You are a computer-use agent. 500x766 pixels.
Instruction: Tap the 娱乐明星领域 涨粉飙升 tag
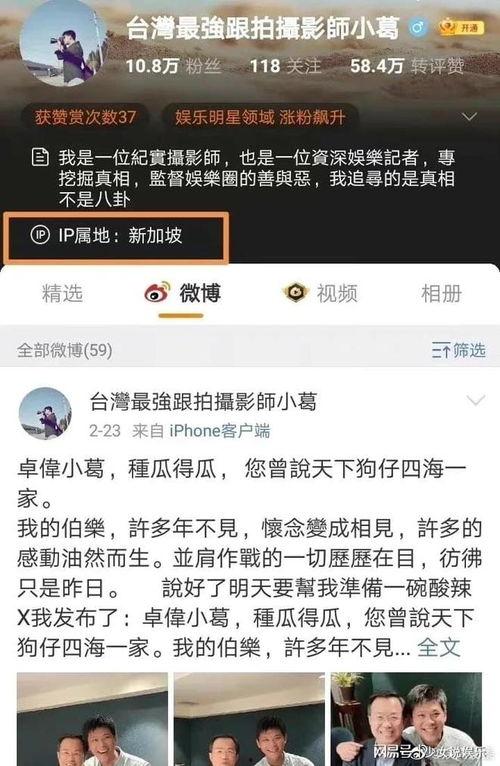coord(261,117)
